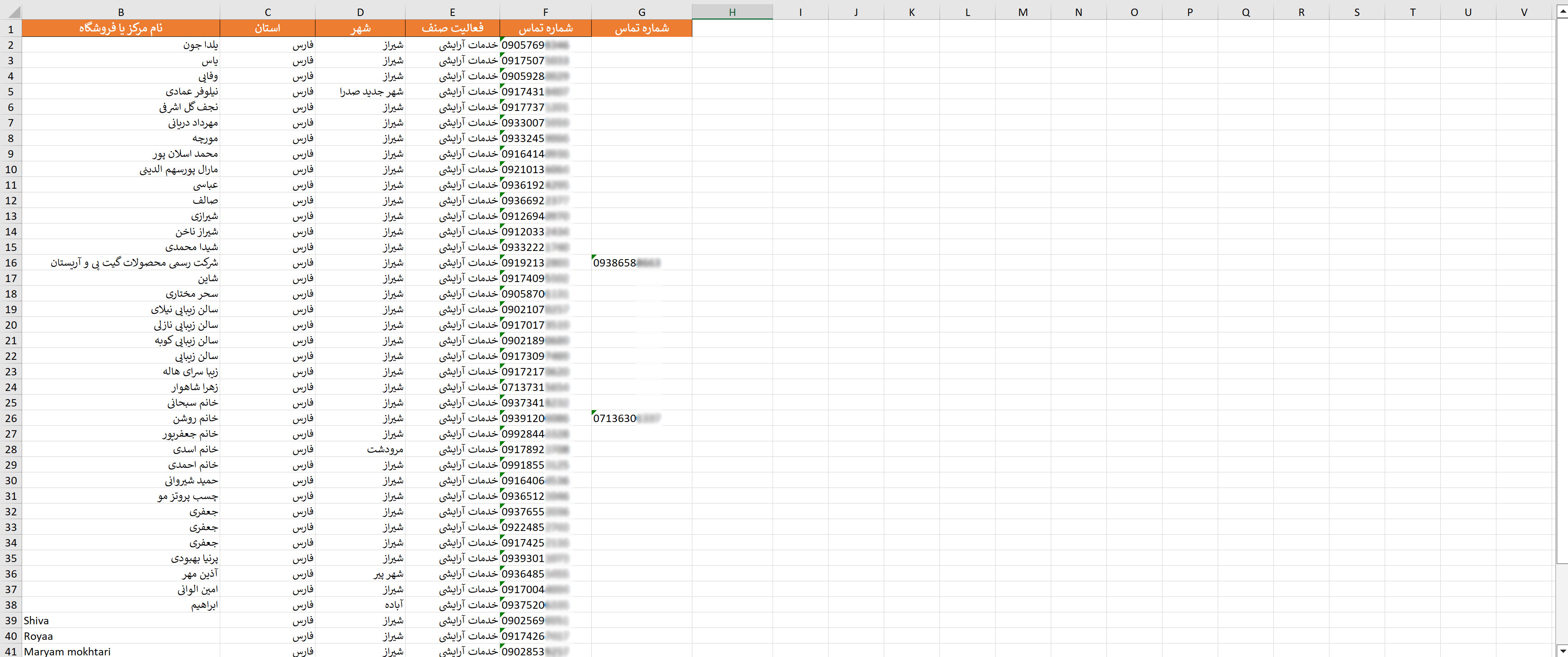Select cell 'شیراز ناخن'
This screenshot has height=657, width=1568.
pyautogui.click(x=121, y=231)
